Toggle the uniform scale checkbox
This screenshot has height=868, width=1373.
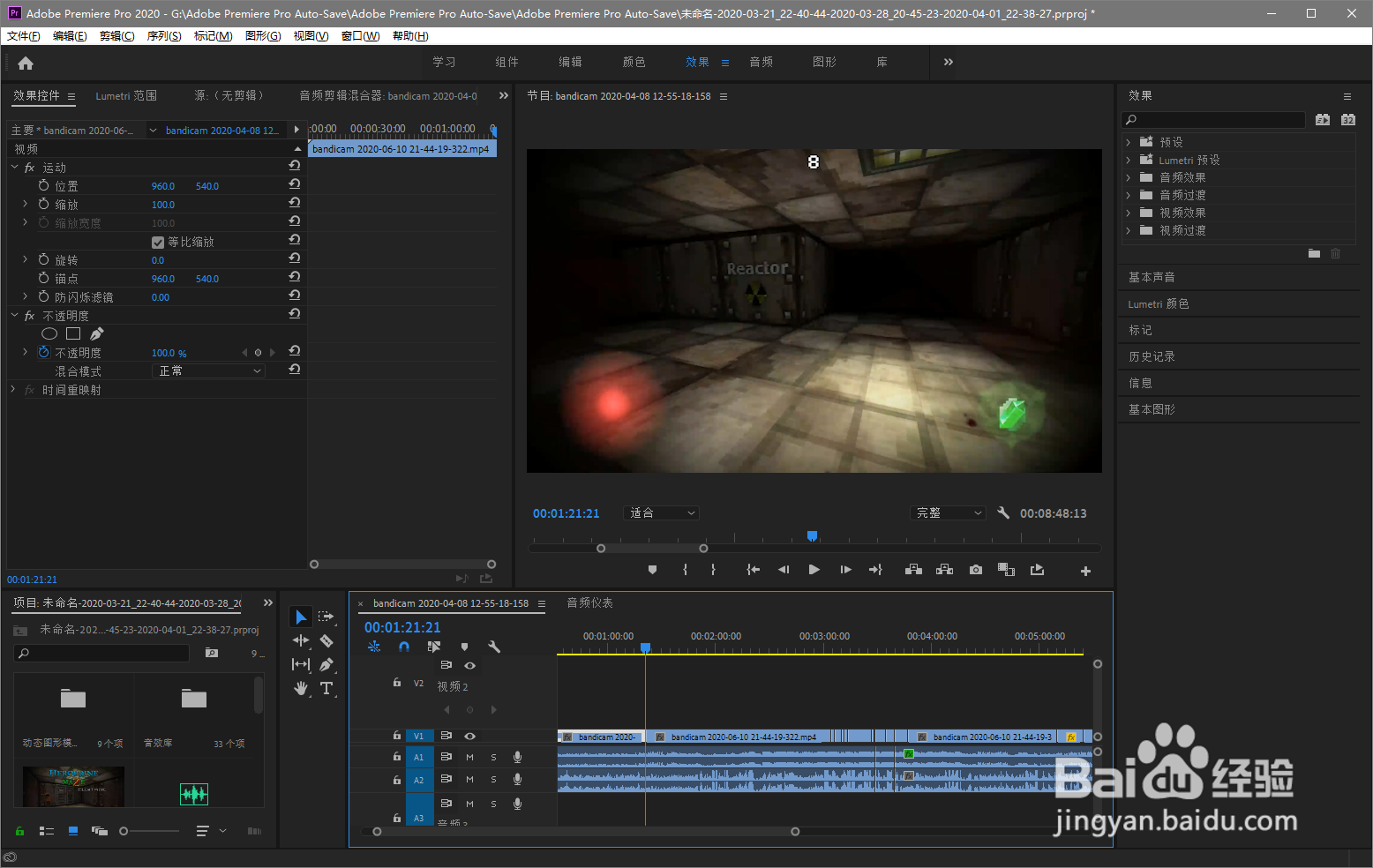(158, 242)
